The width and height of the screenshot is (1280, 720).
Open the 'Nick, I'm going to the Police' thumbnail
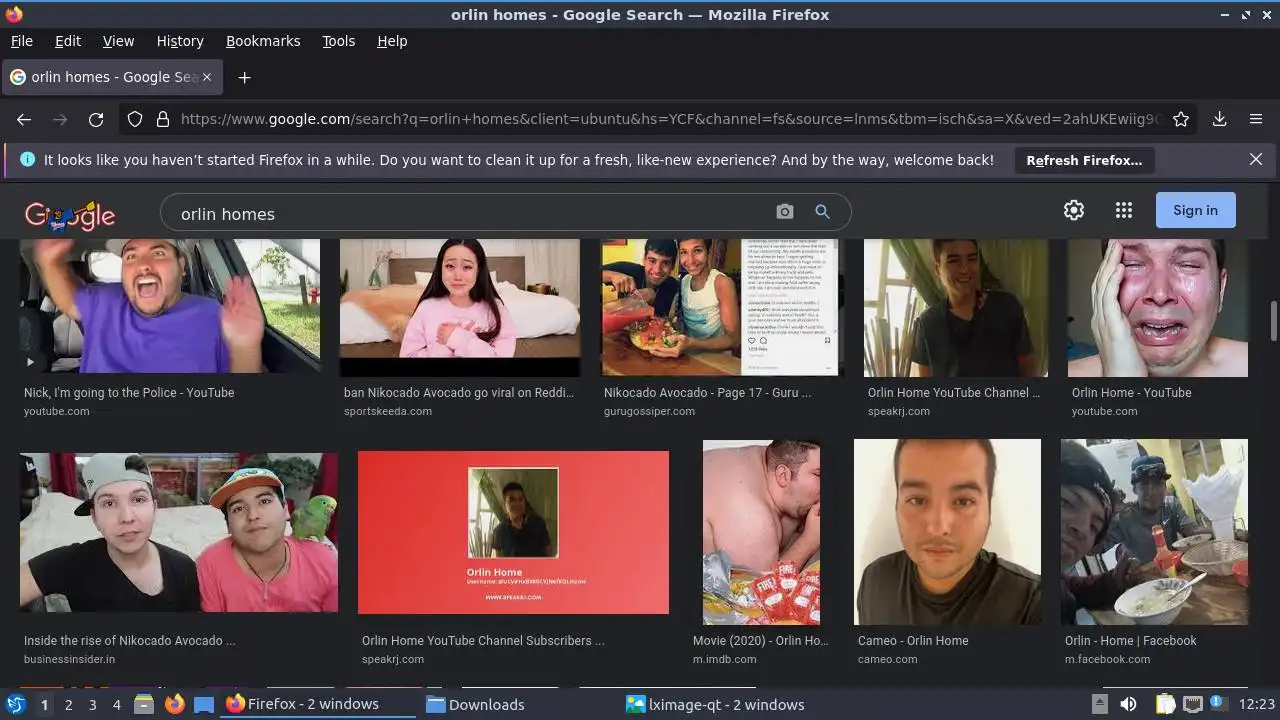point(170,307)
